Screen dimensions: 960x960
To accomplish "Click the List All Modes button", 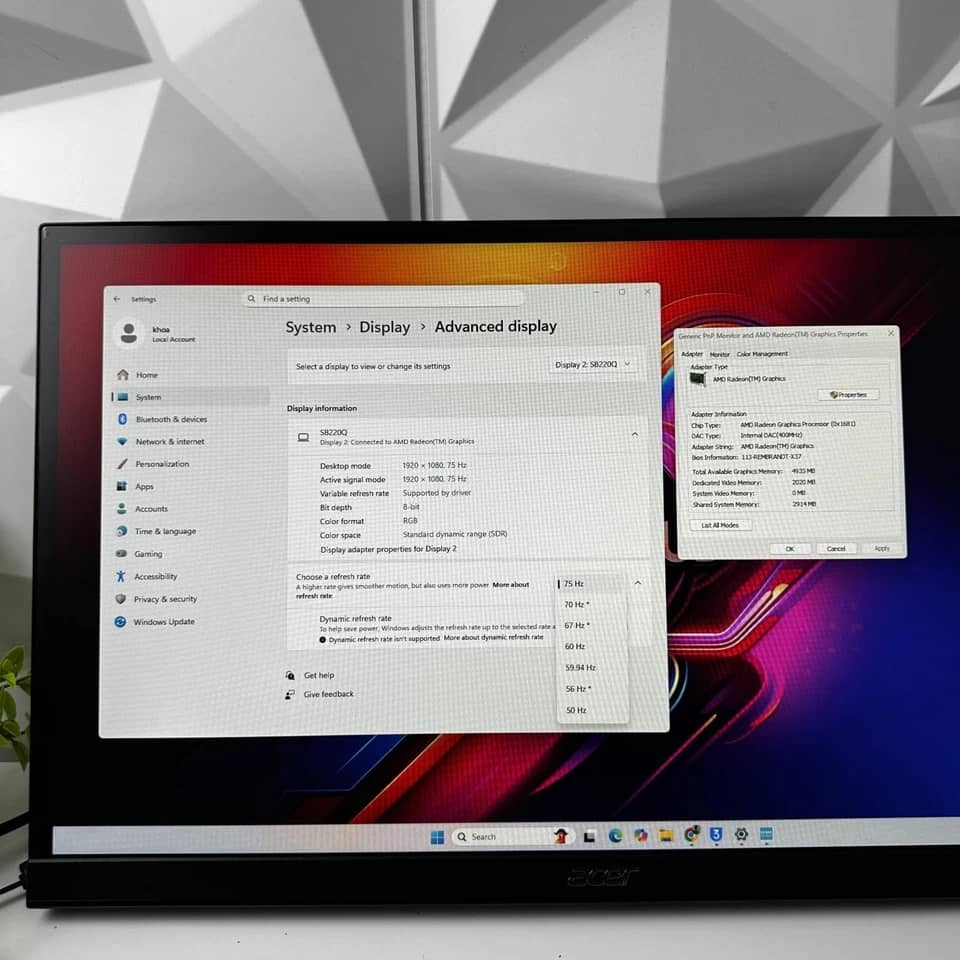I will click(x=719, y=525).
